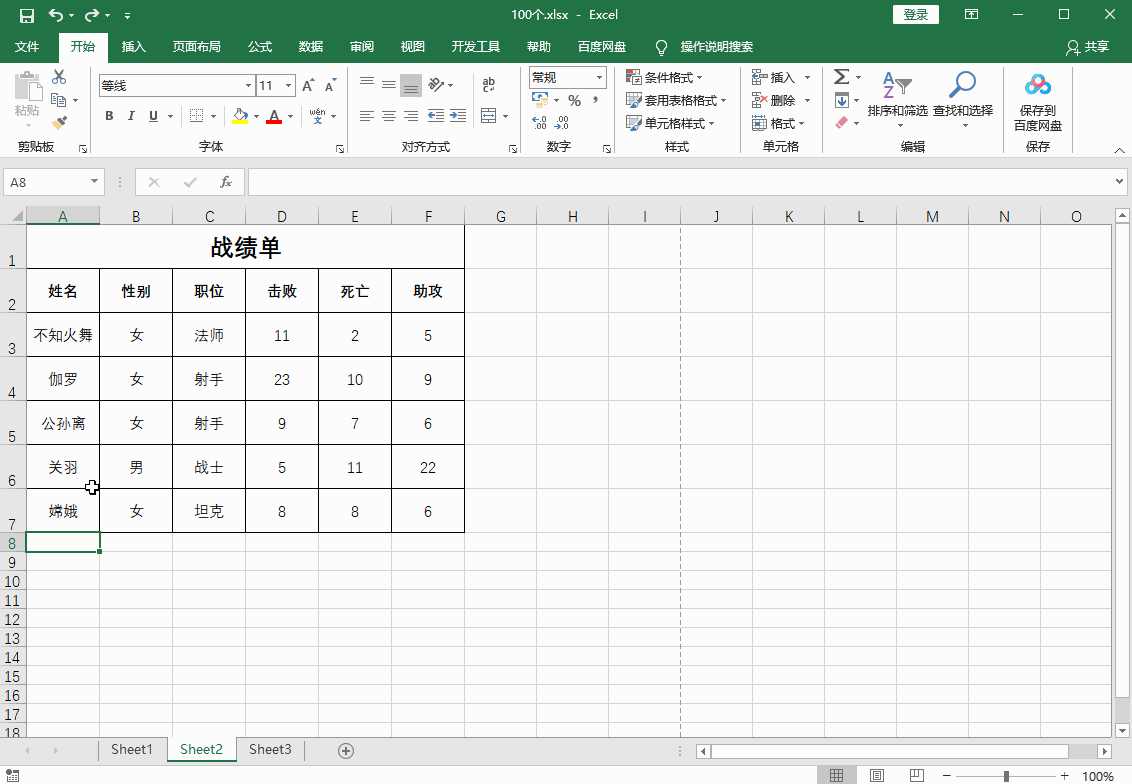Open the font name dropdown
Image resolution: width=1132 pixels, height=784 pixels.
pyautogui.click(x=248, y=86)
